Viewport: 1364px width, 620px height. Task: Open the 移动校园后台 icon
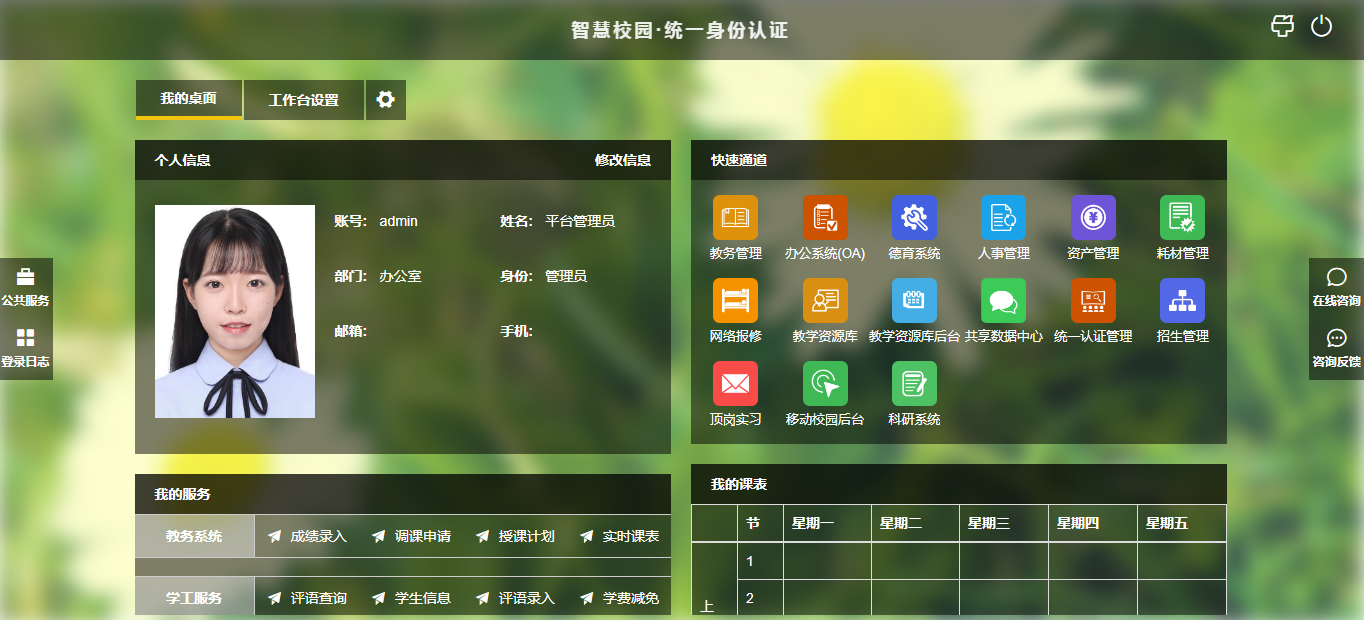tap(825, 382)
